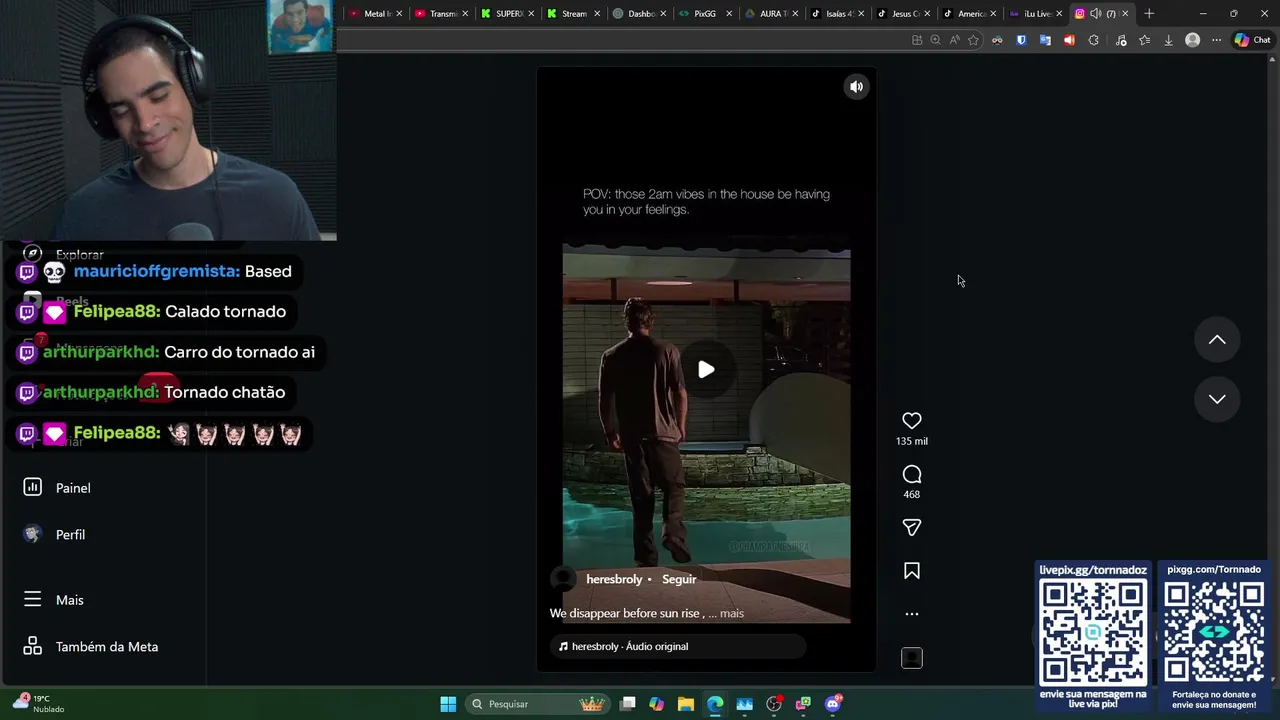Viewport: 1280px width, 720px height.
Task: Open Task View in taskbar
Action: (x=627, y=704)
